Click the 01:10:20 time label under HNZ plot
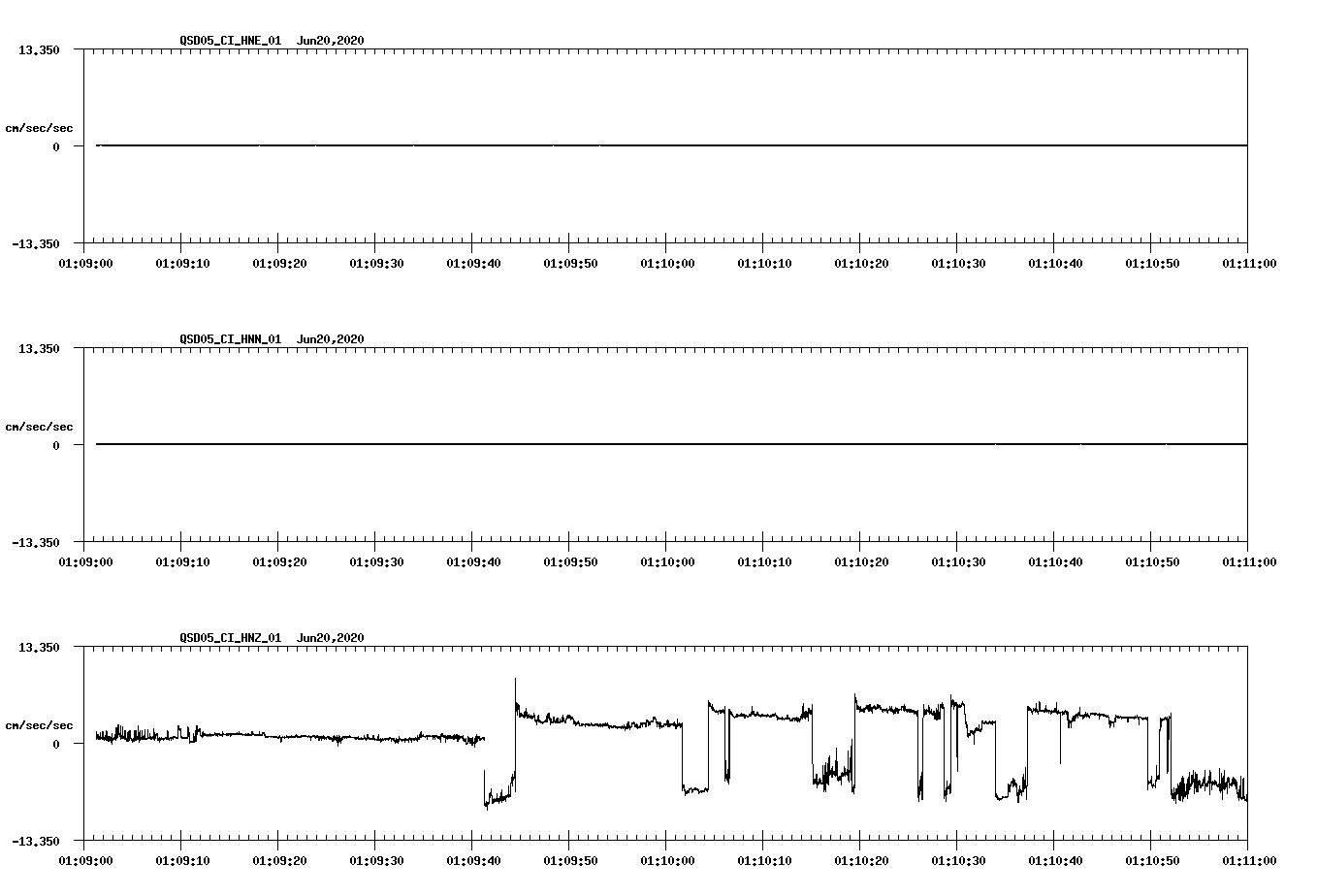The height and width of the screenshot is (896, 1317). click(x=861, y=860)
